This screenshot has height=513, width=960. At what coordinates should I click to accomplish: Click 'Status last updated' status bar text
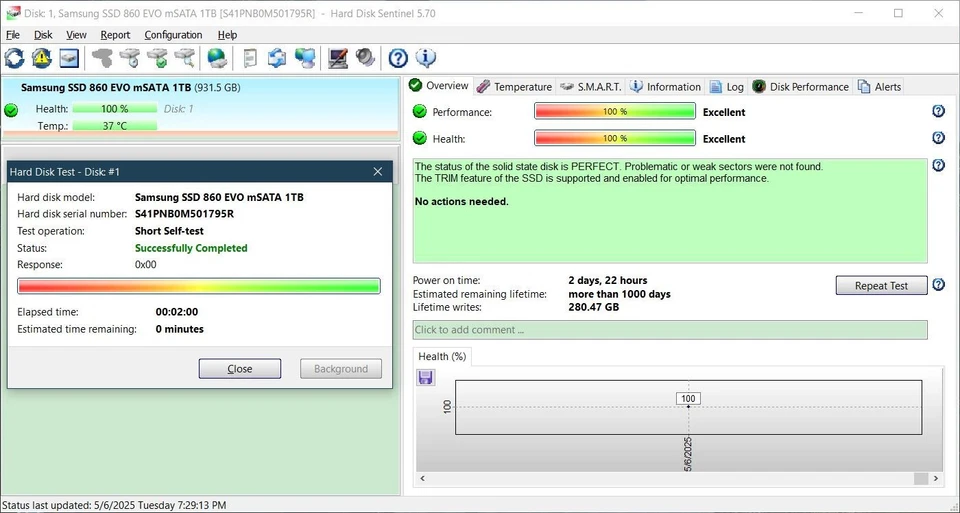click(x=114, y=506)
